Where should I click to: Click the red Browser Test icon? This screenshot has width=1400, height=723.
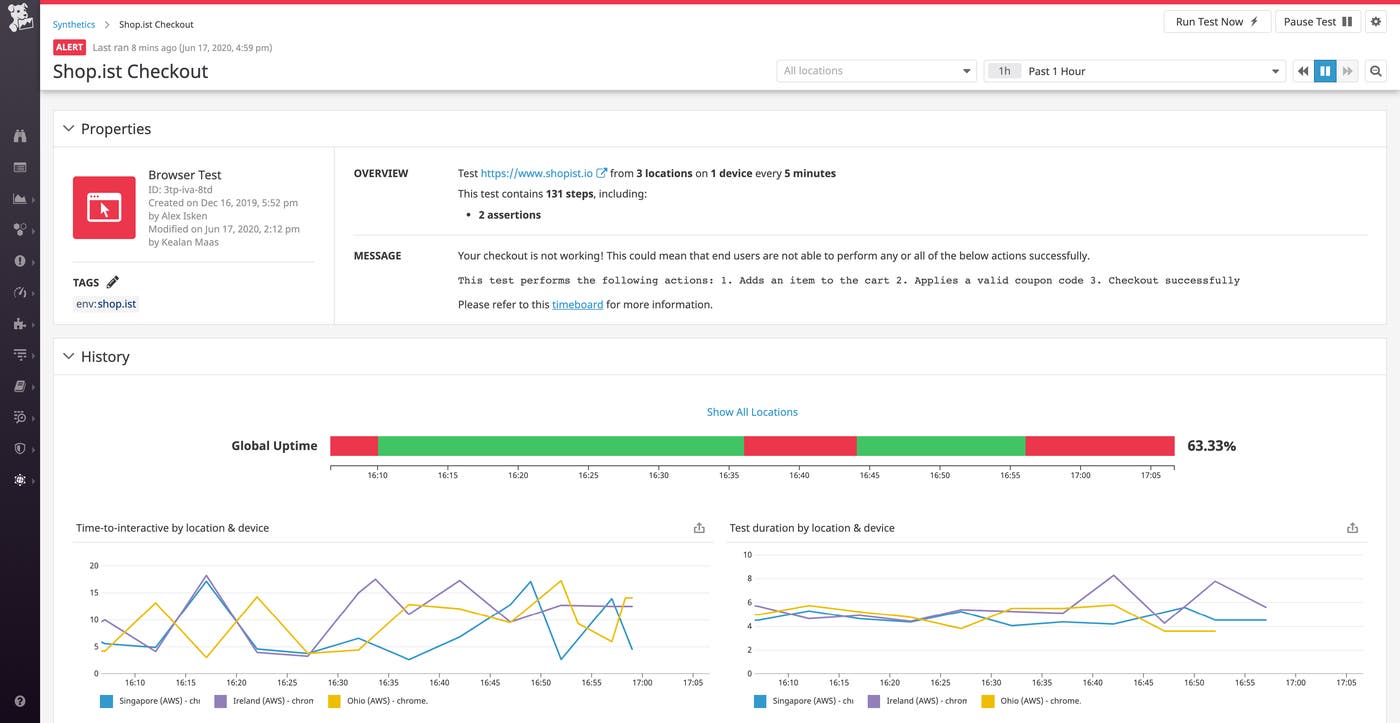pyautogui.click(x=104, y=208)
